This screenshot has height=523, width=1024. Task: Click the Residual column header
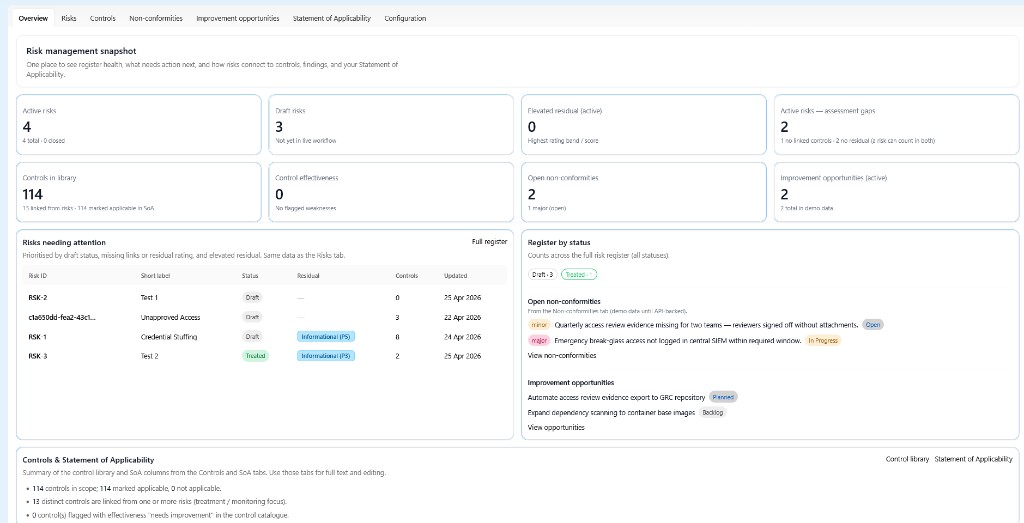308,276
